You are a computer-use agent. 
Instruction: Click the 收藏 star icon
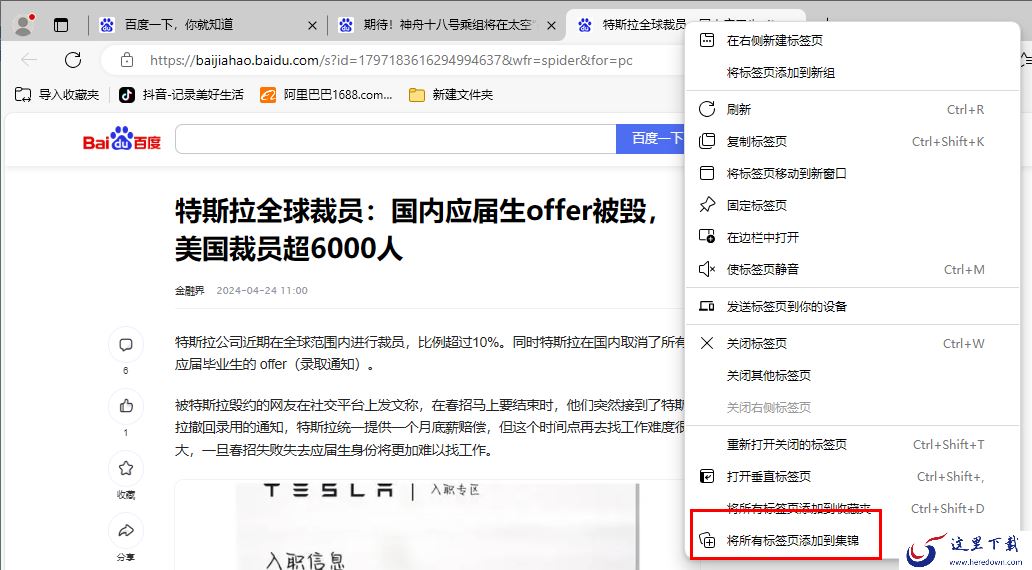click(126, 468)
